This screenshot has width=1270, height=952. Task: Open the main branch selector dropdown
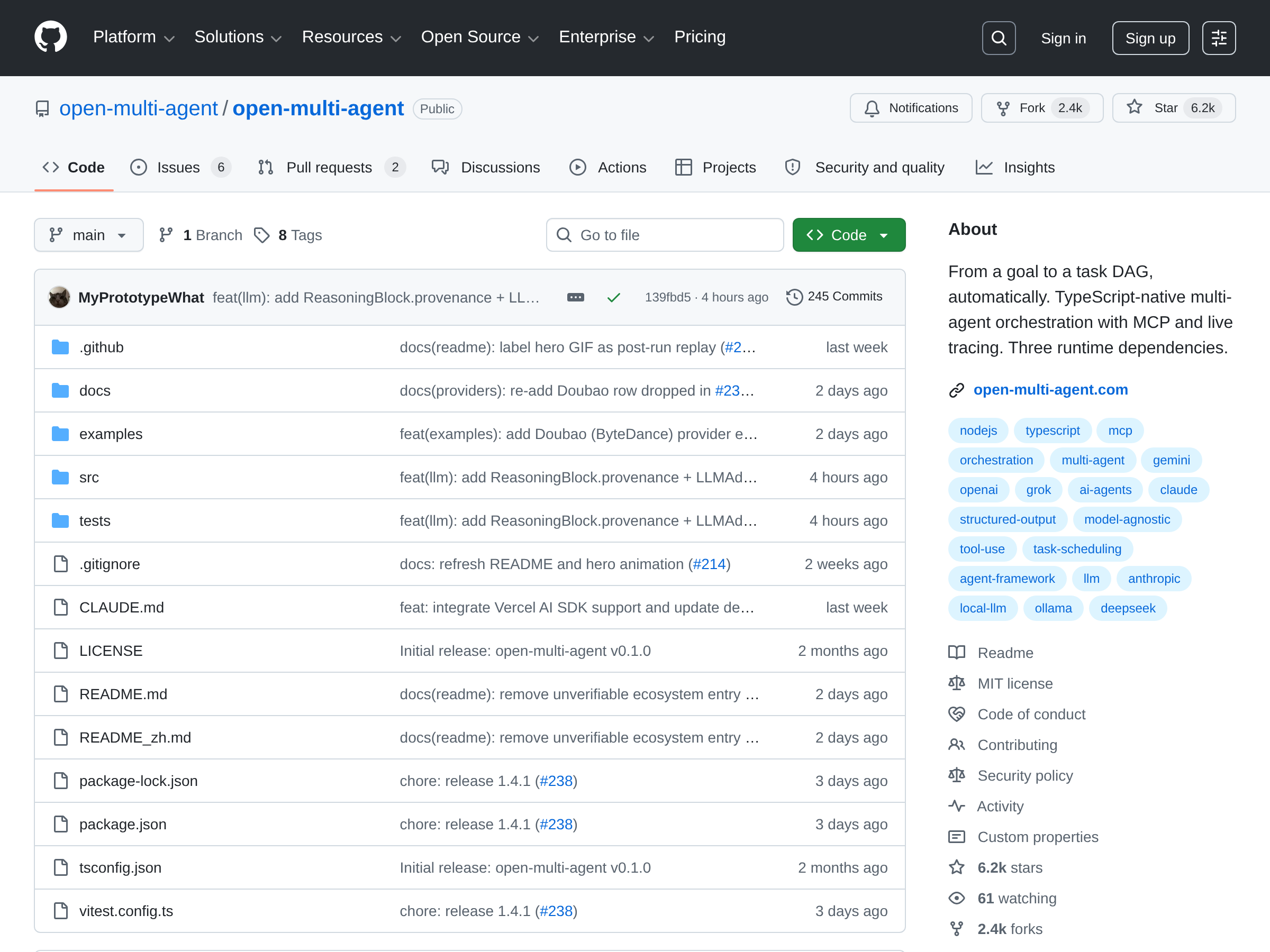pos(89,235)
